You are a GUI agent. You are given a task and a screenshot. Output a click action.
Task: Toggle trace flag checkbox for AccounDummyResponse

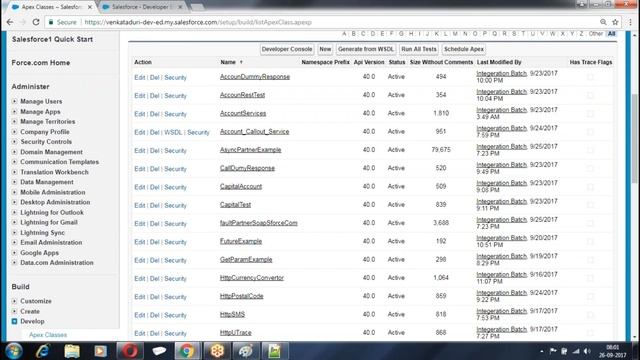(590, 77)
